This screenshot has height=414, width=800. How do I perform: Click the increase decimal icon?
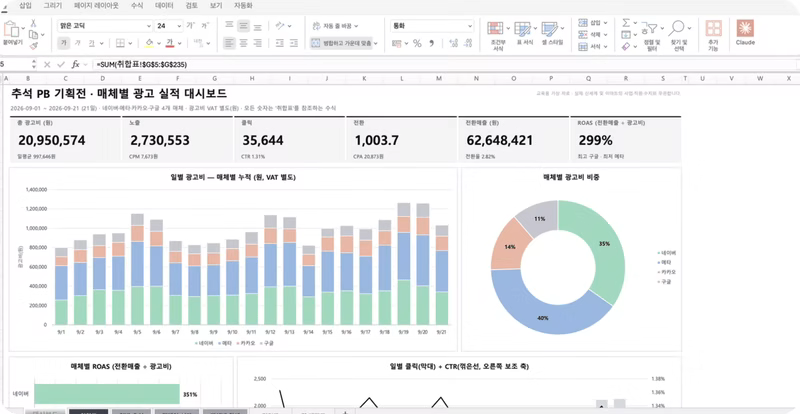(x=453, y=43)
